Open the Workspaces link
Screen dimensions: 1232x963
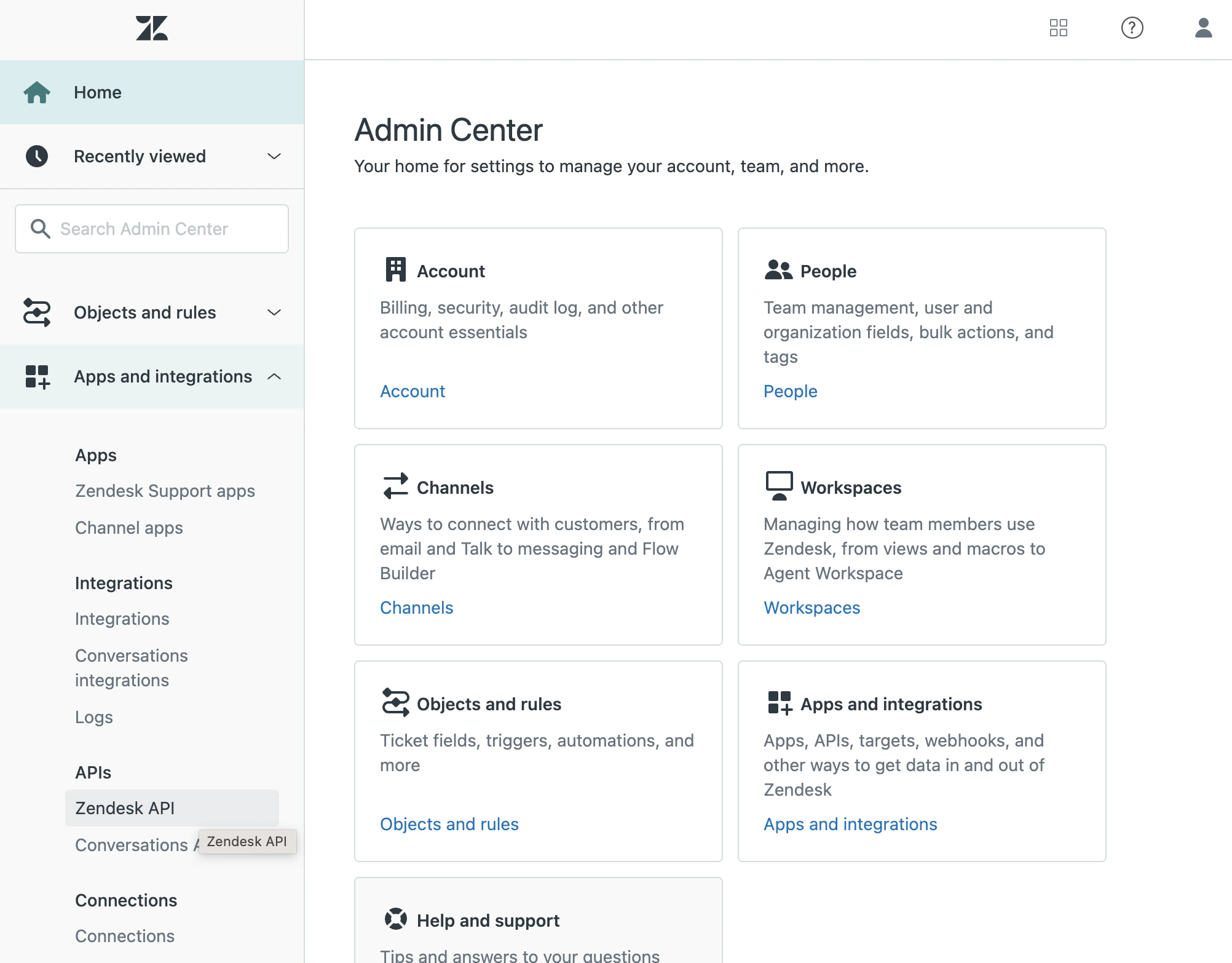point(811,608)
